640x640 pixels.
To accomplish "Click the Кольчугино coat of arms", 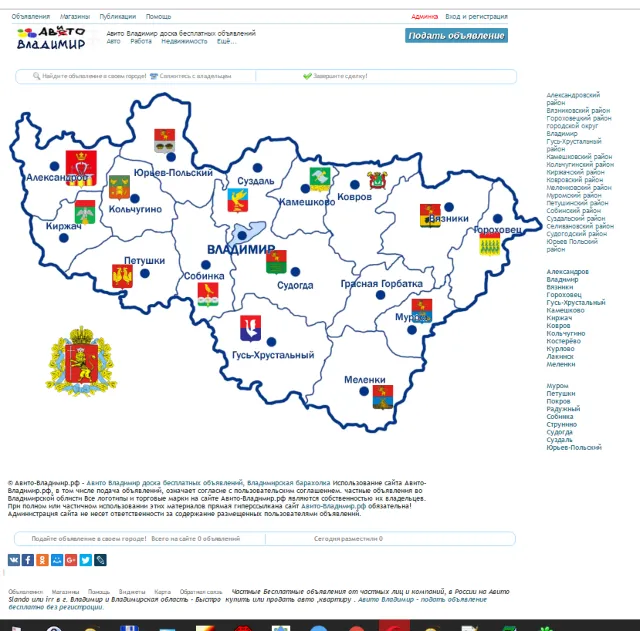I will pos(119,187).
